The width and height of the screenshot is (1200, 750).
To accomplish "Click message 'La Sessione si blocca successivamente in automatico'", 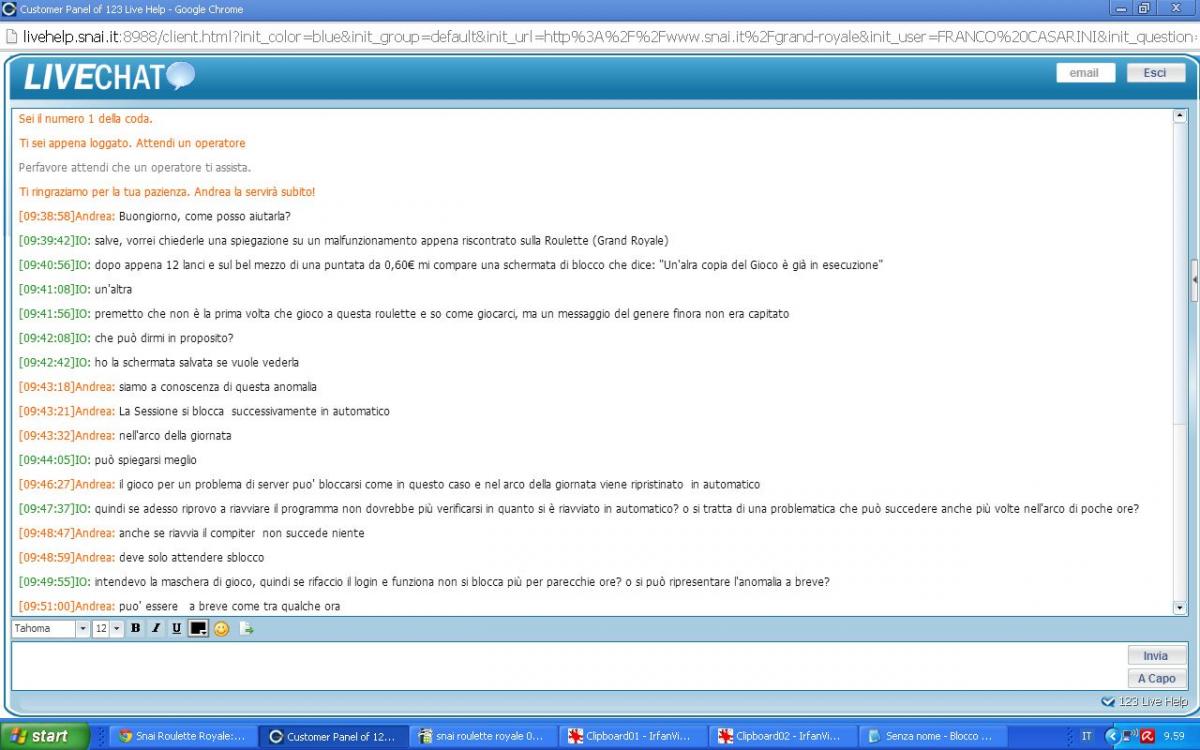I will point(254,411).
